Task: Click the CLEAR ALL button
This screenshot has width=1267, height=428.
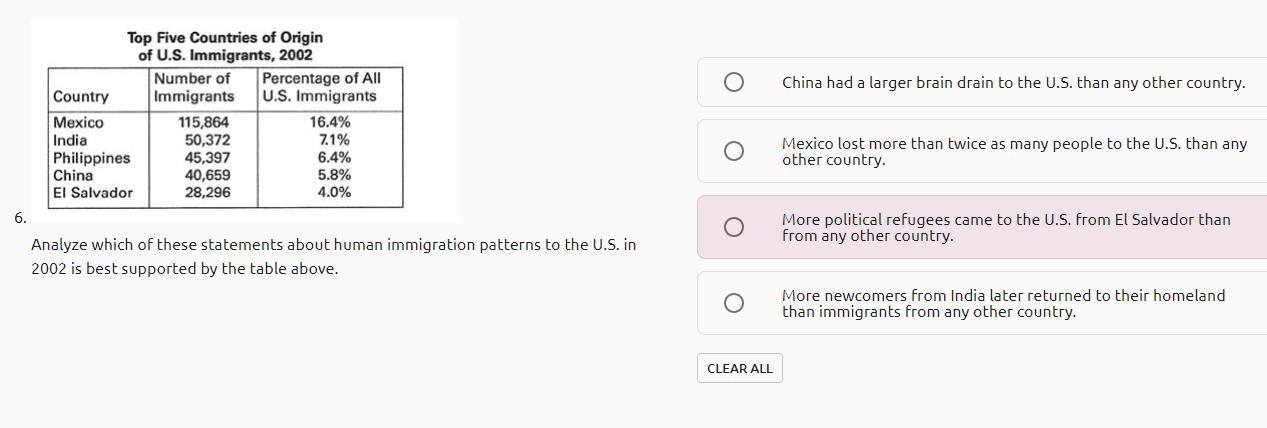Action: click(x=740, y=368)
